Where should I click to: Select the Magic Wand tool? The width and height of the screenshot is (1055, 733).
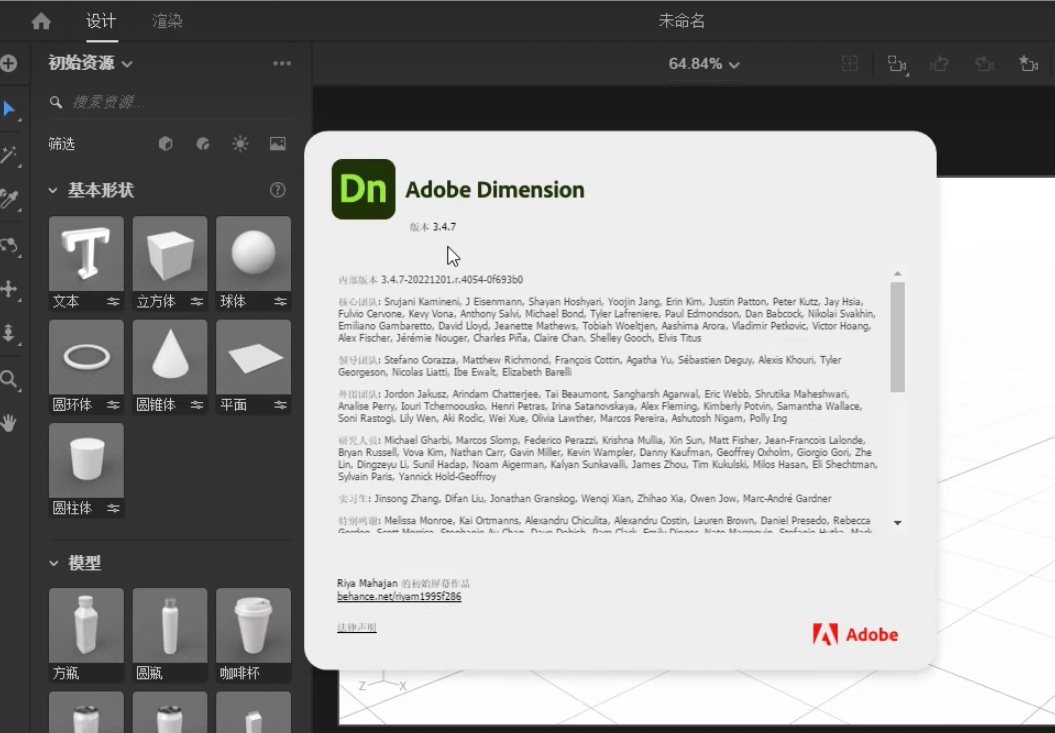10,154
